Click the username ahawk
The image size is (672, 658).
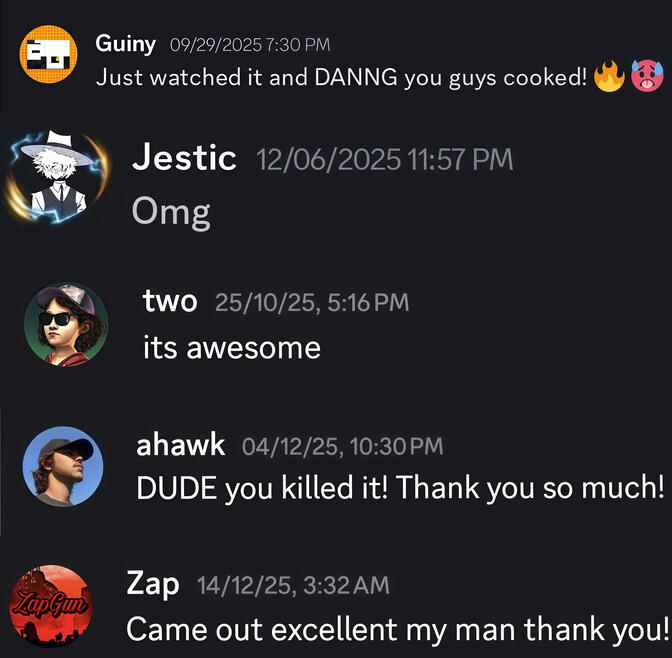coord(180,445)
